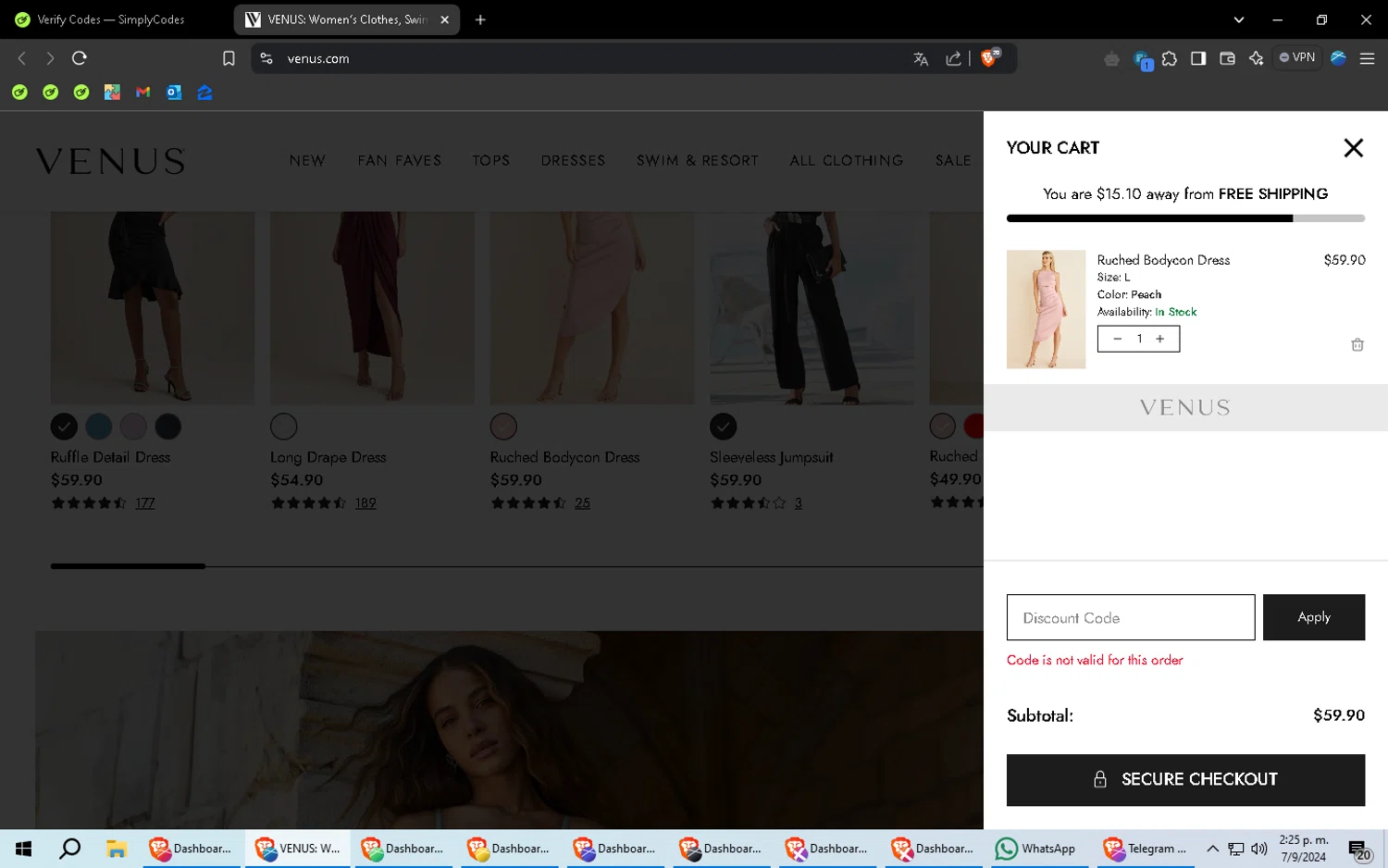Open the Gmail bookmark

tap(143, 92)
